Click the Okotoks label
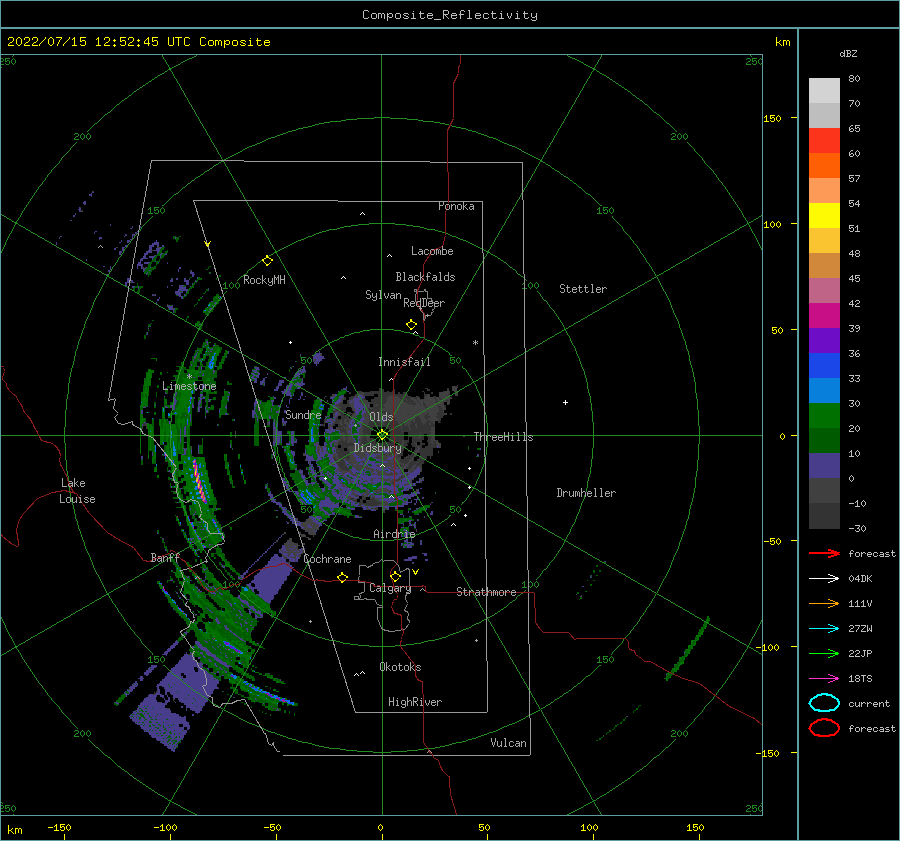This screenshot has height=841, width=900. coord(400,667)
